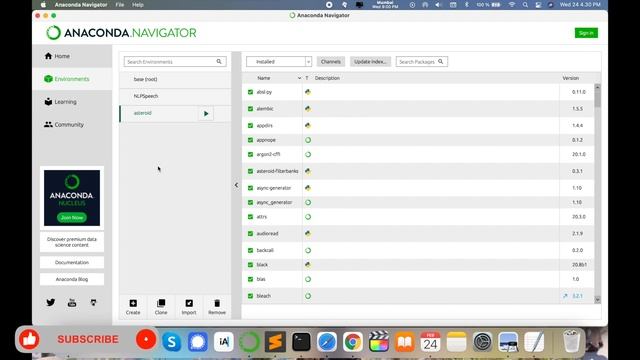Open Google Chrome from the Dock
The height and width of the screenshot is (360, 640).
[353, 342]
